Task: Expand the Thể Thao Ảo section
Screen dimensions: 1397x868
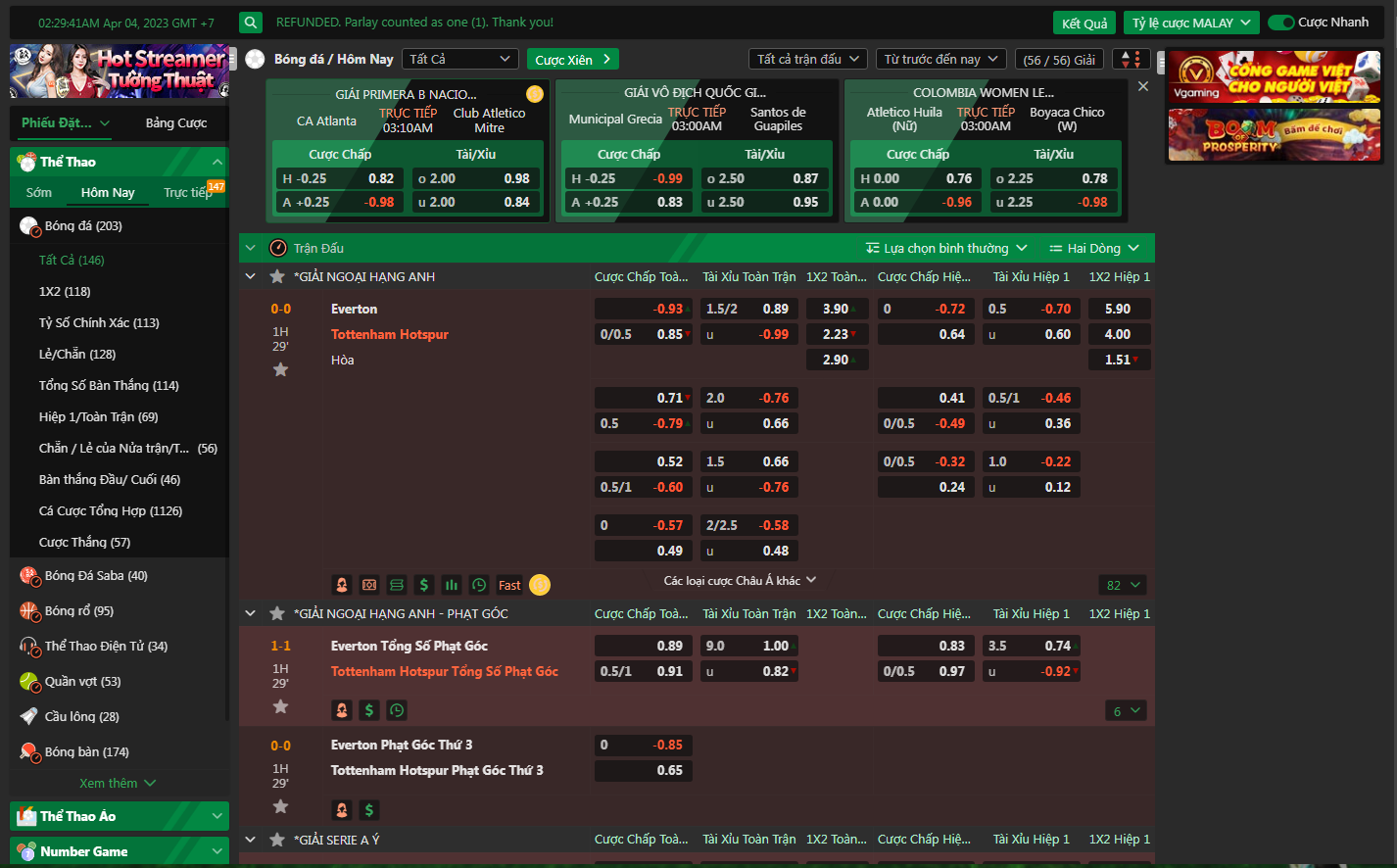Action: [120, 816]
